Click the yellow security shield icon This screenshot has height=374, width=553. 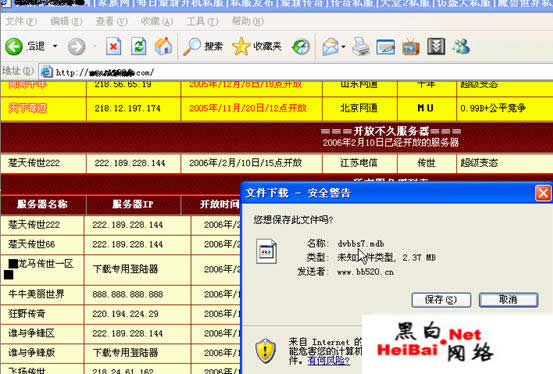click(266, 350)
